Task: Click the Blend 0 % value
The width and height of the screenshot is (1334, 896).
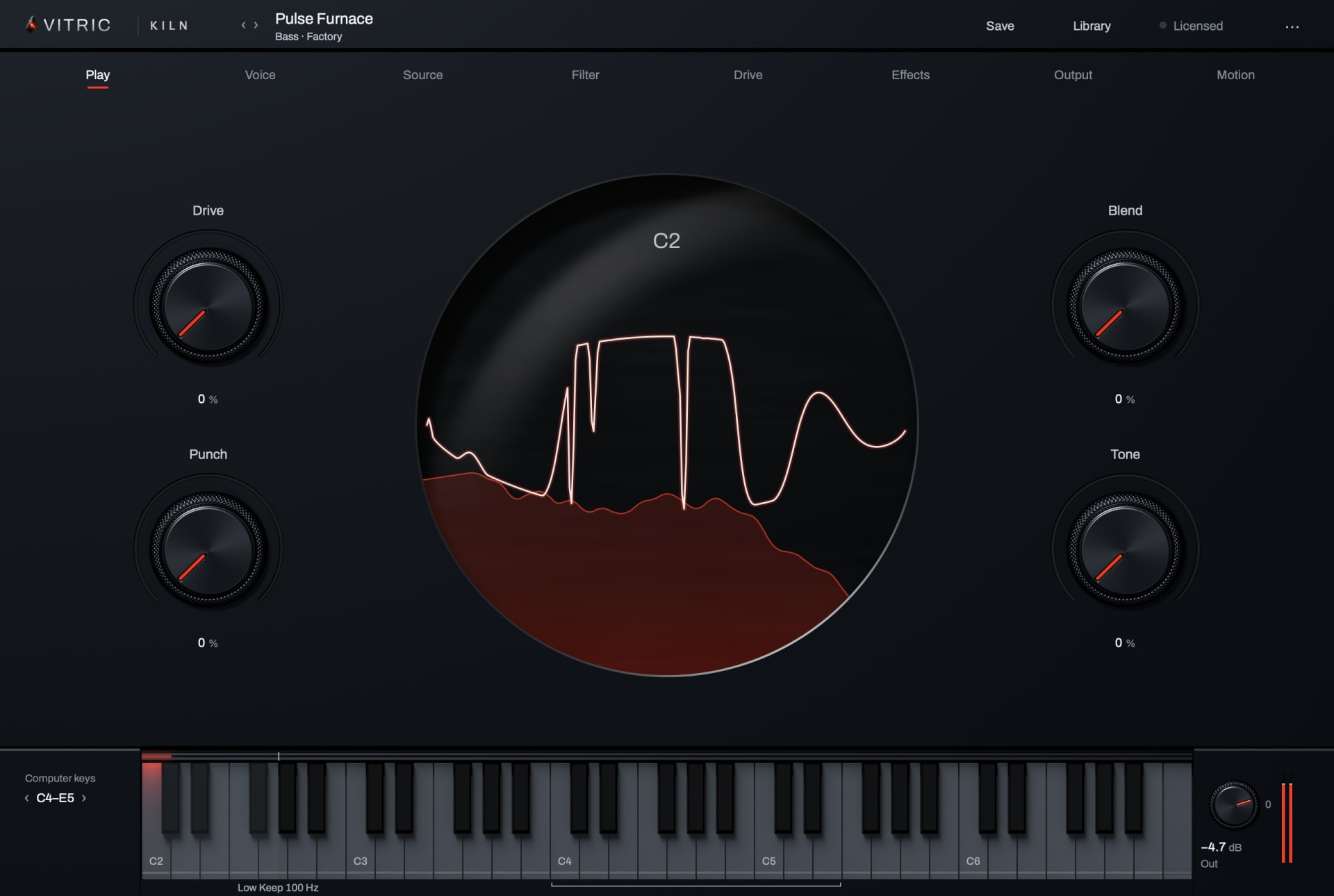Action: tap(1125, 399)
